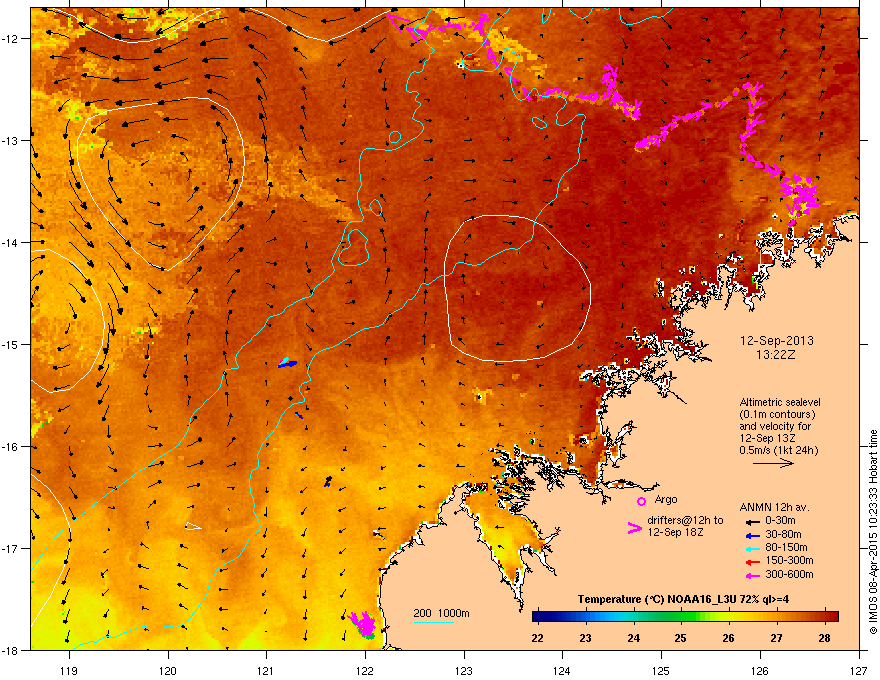Click the temperature color bar
Screen dimensions: 880x680
[685, 616]
